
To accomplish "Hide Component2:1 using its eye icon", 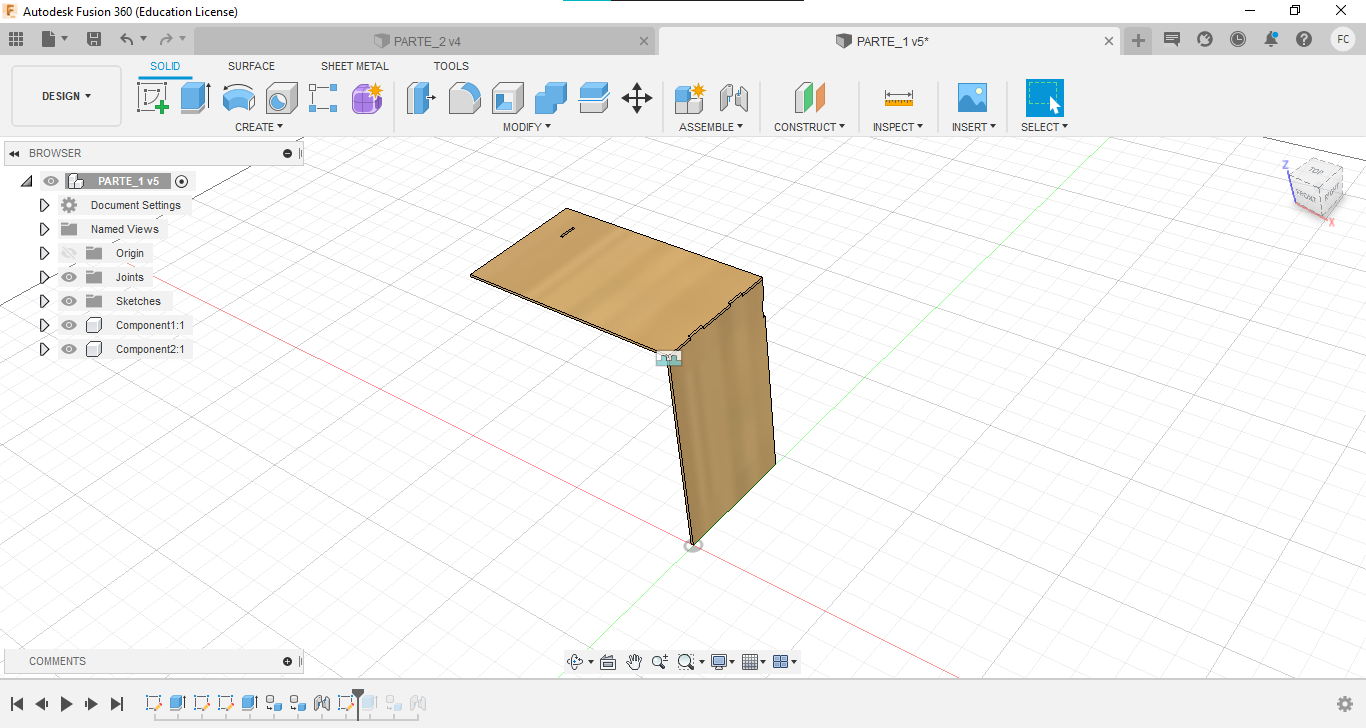I will tap(69, 349).
